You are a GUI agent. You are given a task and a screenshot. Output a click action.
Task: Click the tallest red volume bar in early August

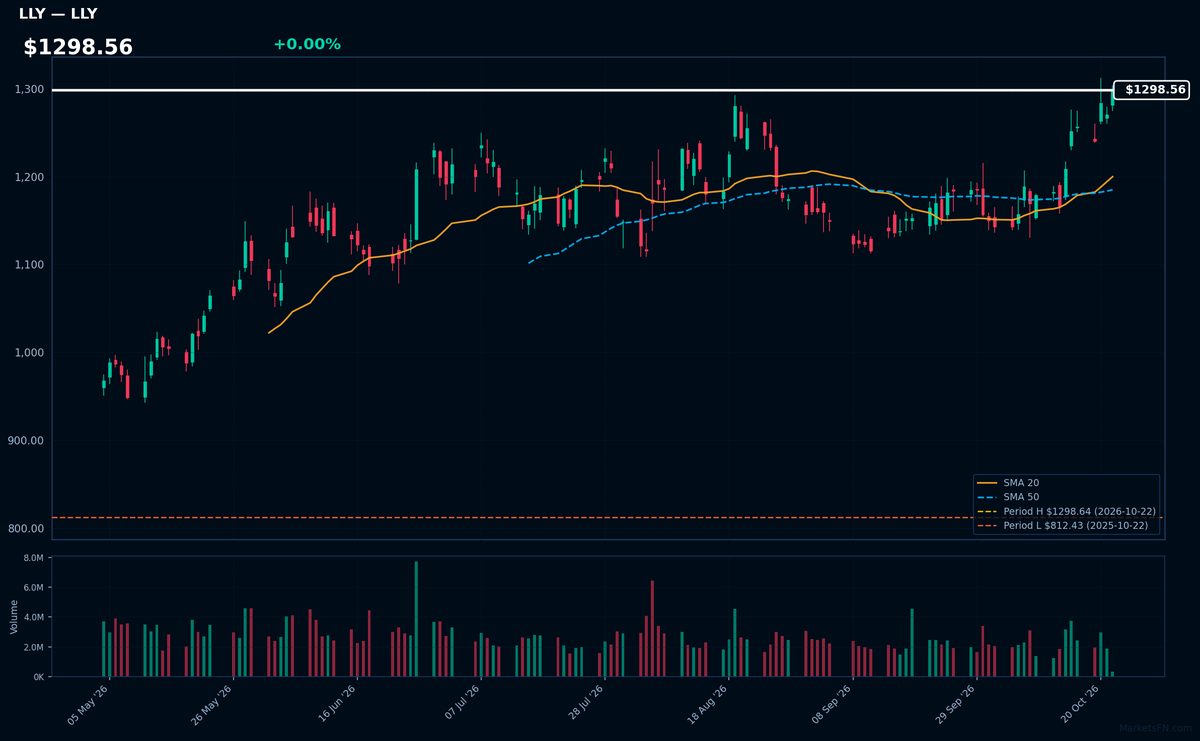click(652, 629)
